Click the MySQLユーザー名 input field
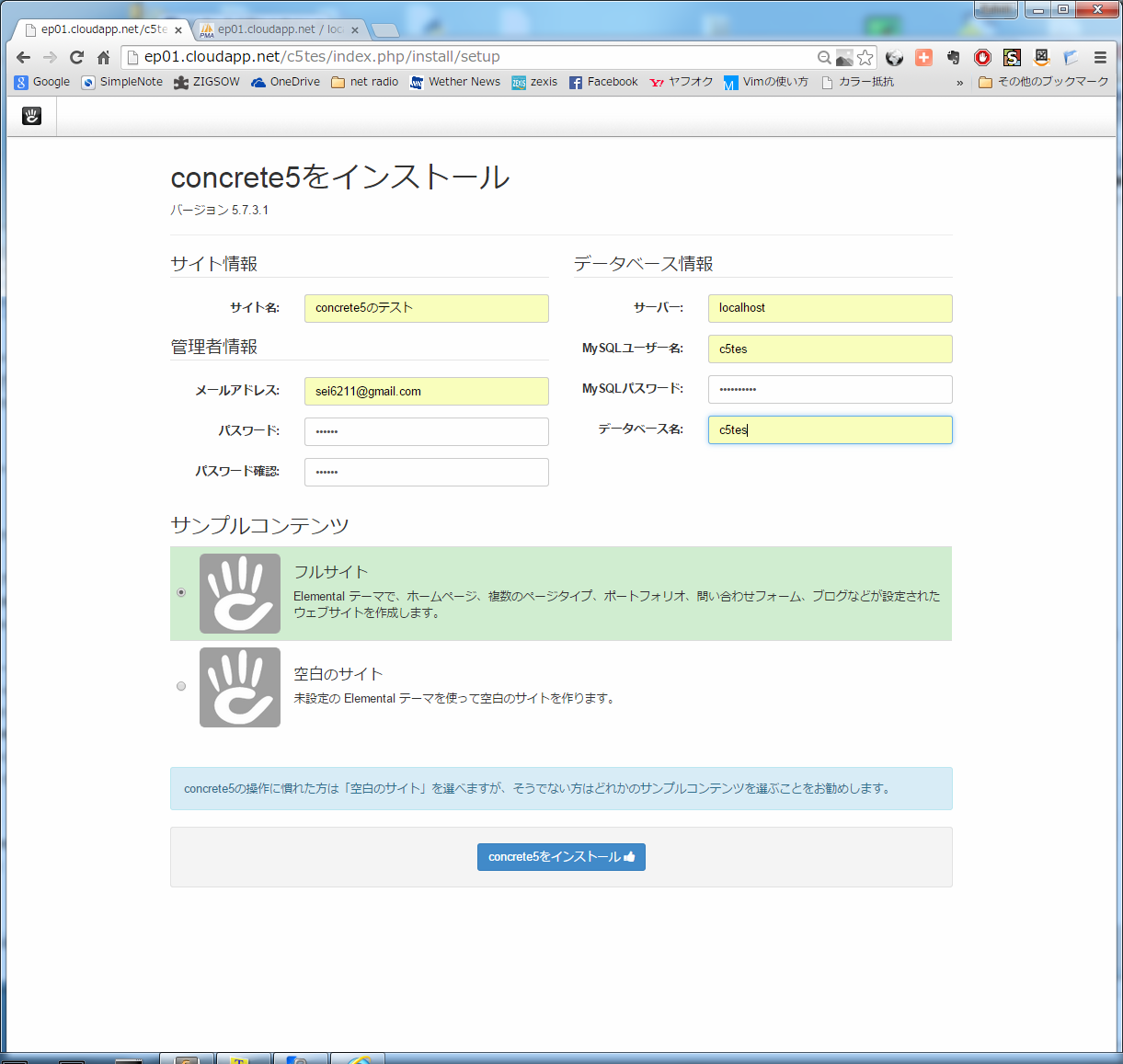Image resolution: width=1123 pixels, height=1064 pixels. (x=831, y=349)
